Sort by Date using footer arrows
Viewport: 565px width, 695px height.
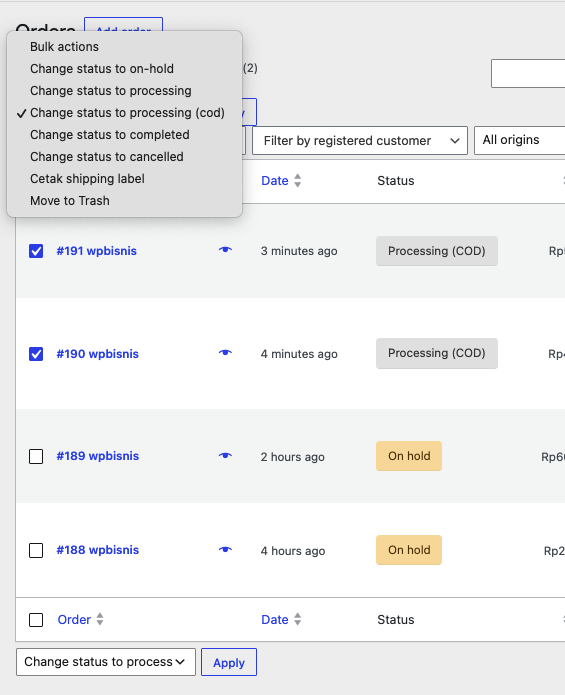tap(298, 619)
